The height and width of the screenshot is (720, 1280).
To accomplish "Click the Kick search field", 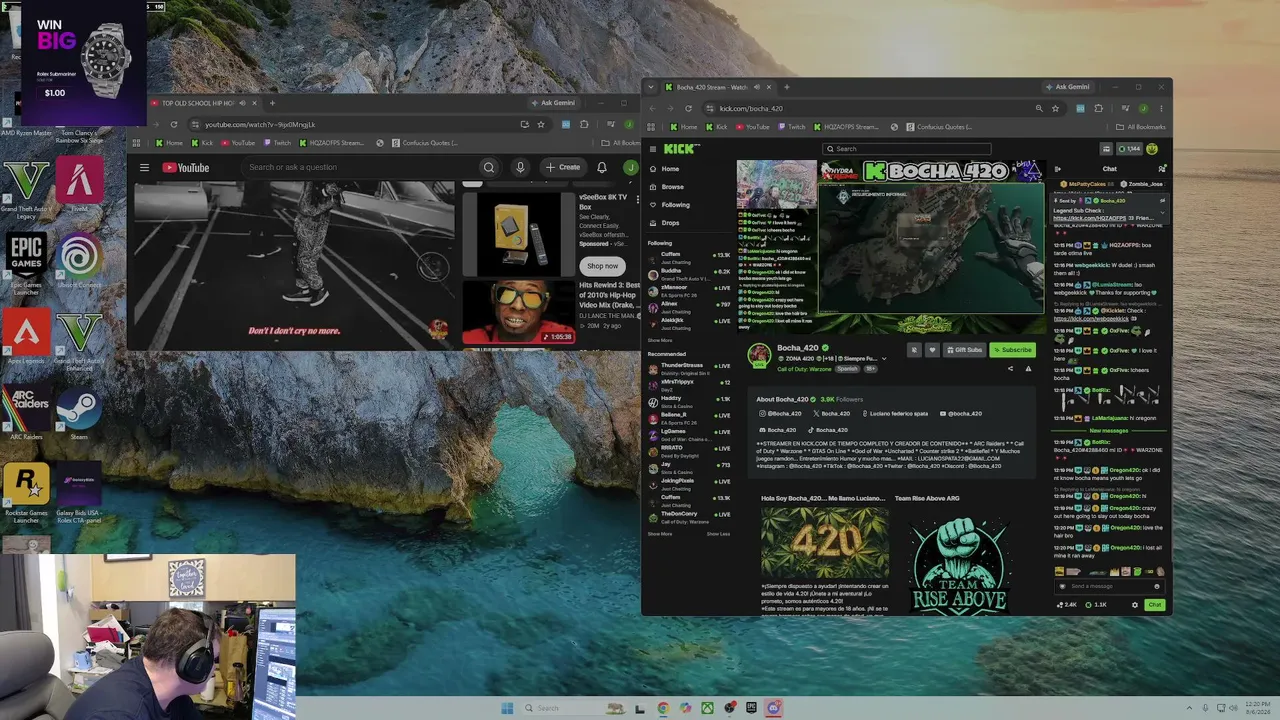I will coord(906,149).
